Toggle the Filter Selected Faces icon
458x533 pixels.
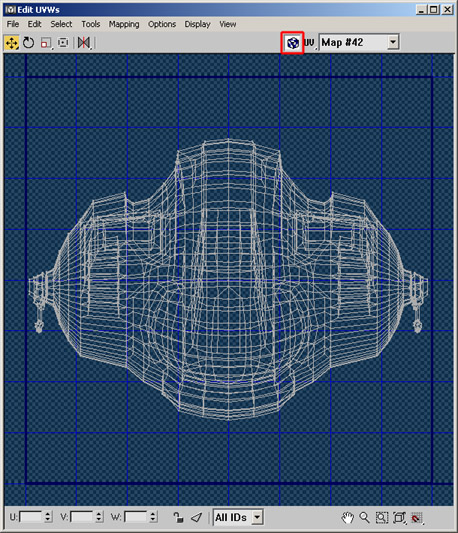pos(196,517)
